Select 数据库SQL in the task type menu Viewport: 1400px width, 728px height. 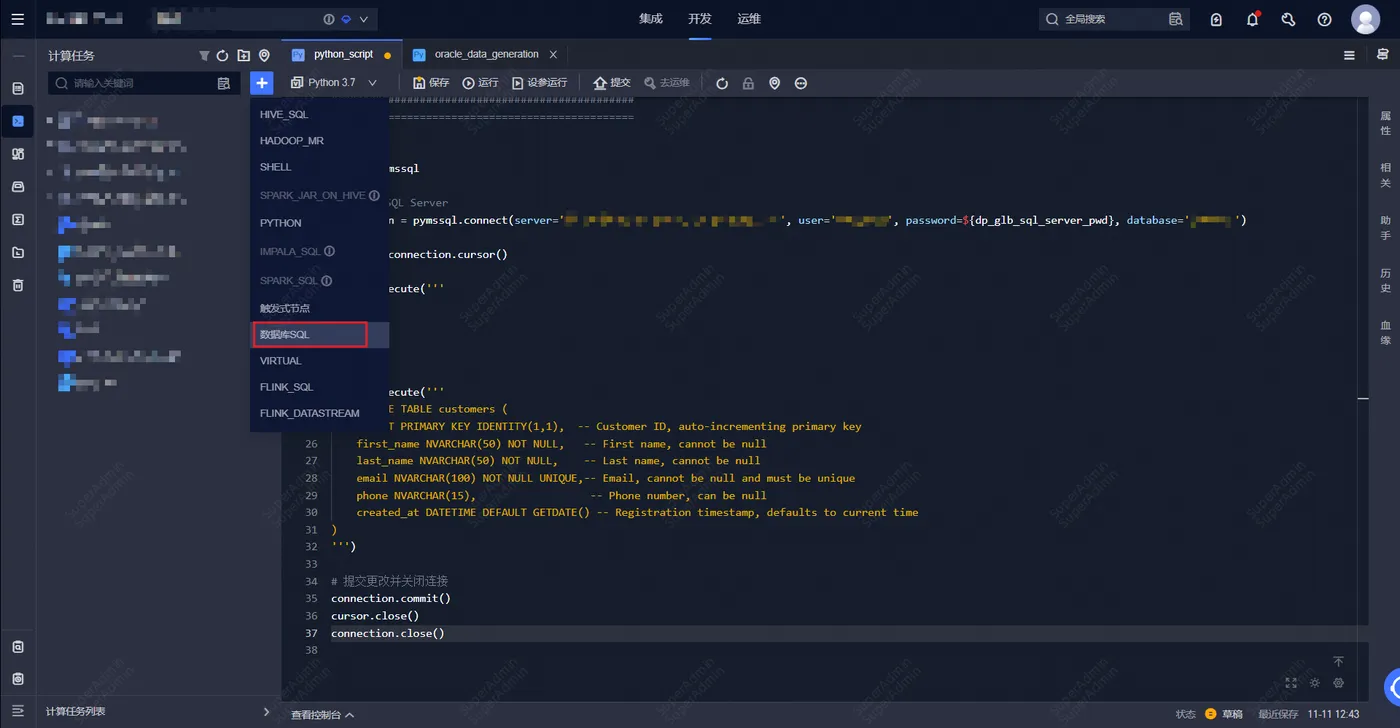319,335
